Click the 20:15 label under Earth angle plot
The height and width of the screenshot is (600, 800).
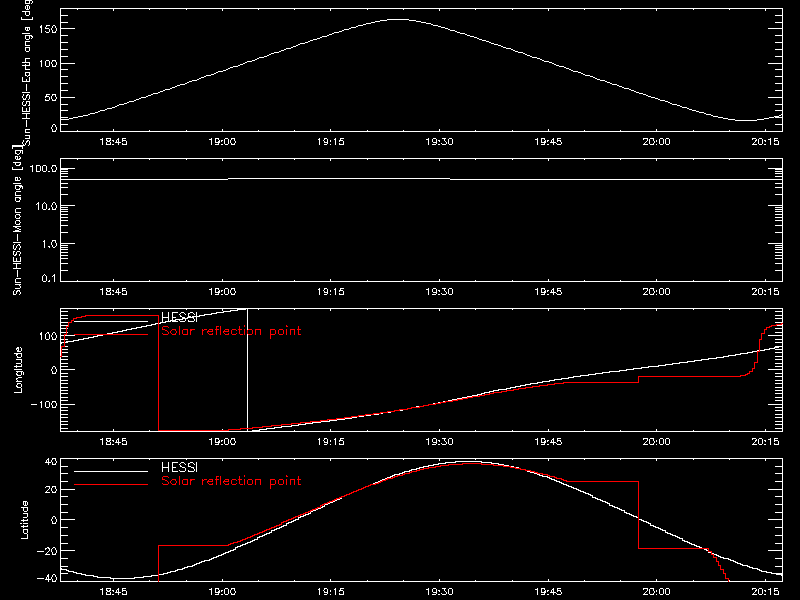click(765, 142)
